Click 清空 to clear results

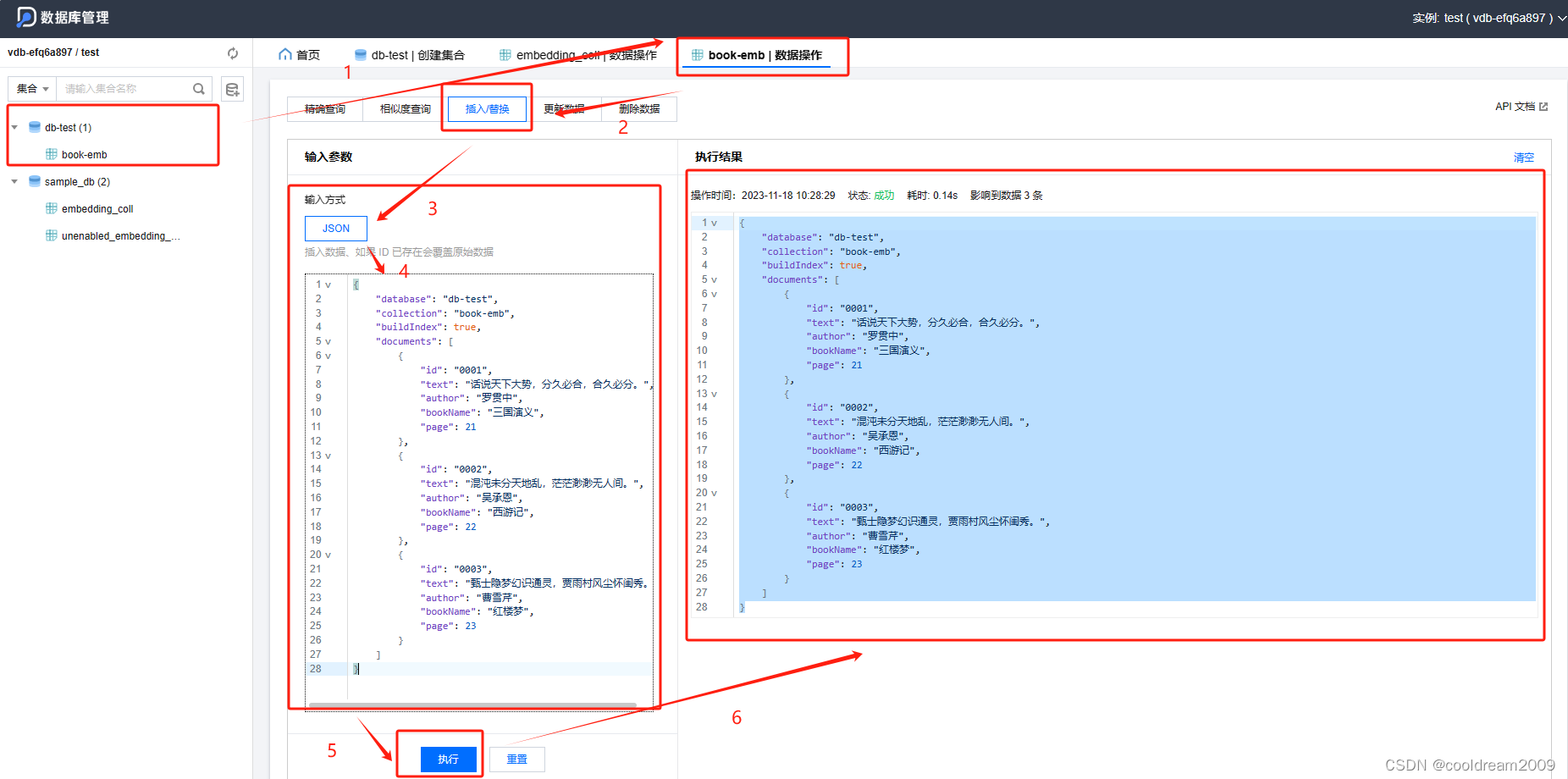pos(1524,157)
